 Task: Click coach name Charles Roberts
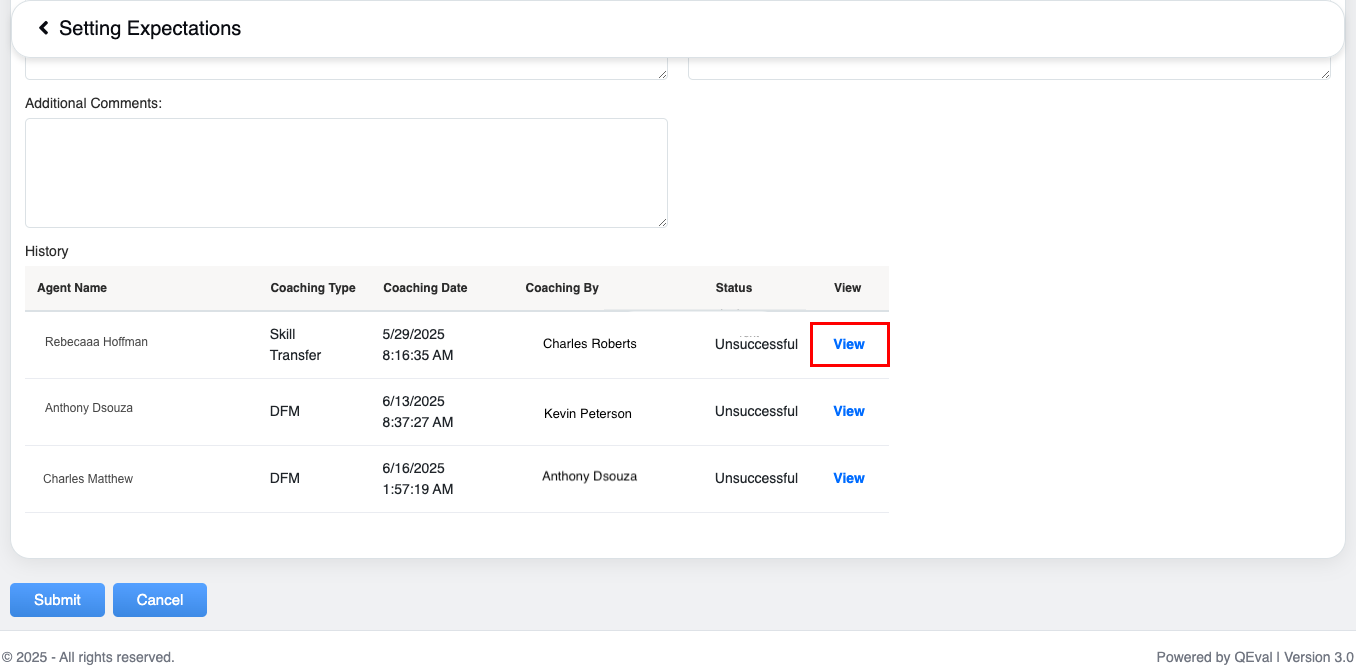[x=589, y=344]
